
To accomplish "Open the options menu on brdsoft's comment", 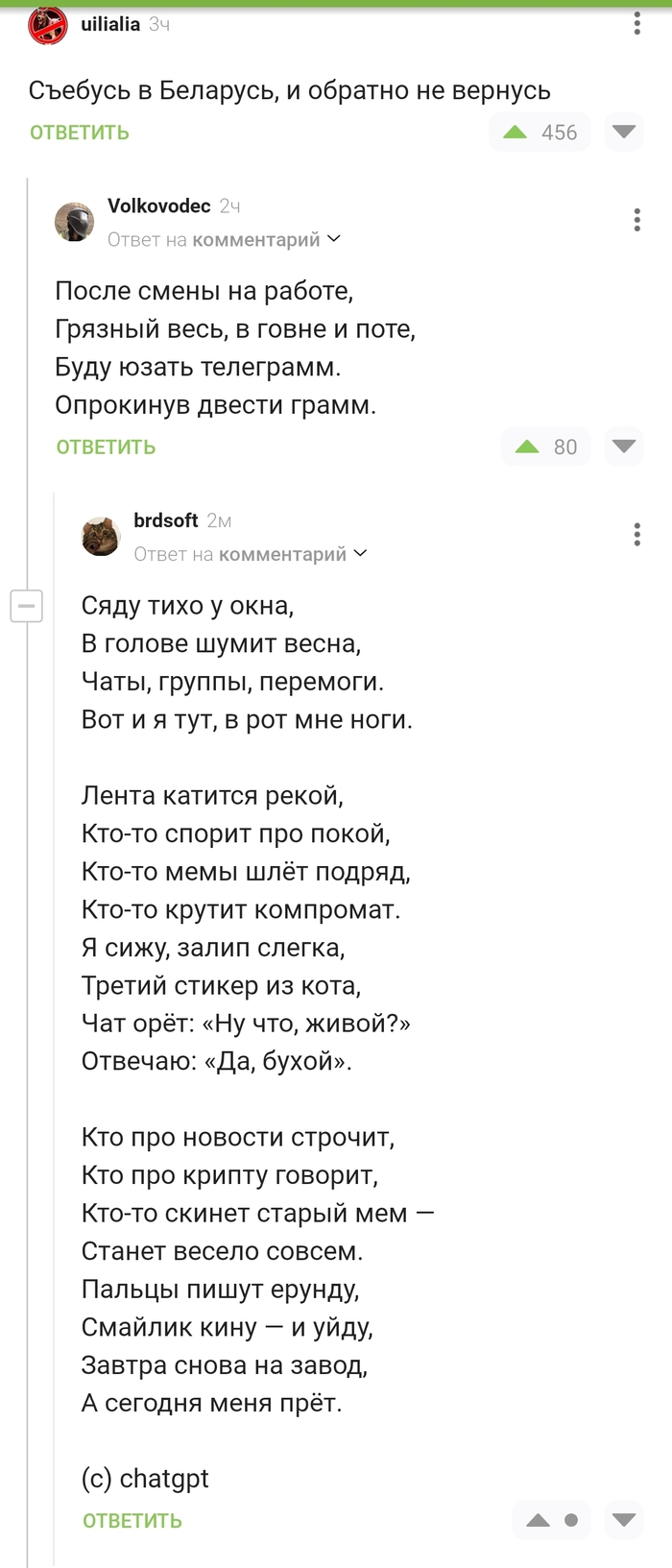I will [636, 534].
